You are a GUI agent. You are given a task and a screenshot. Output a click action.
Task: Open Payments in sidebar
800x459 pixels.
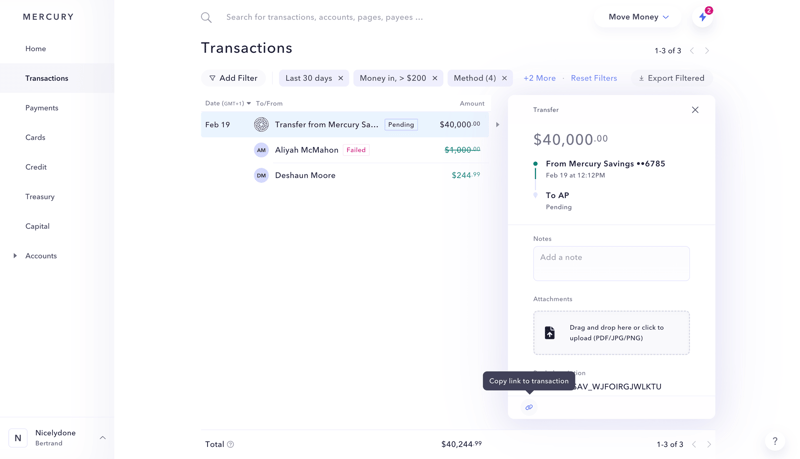click(42, 108)
